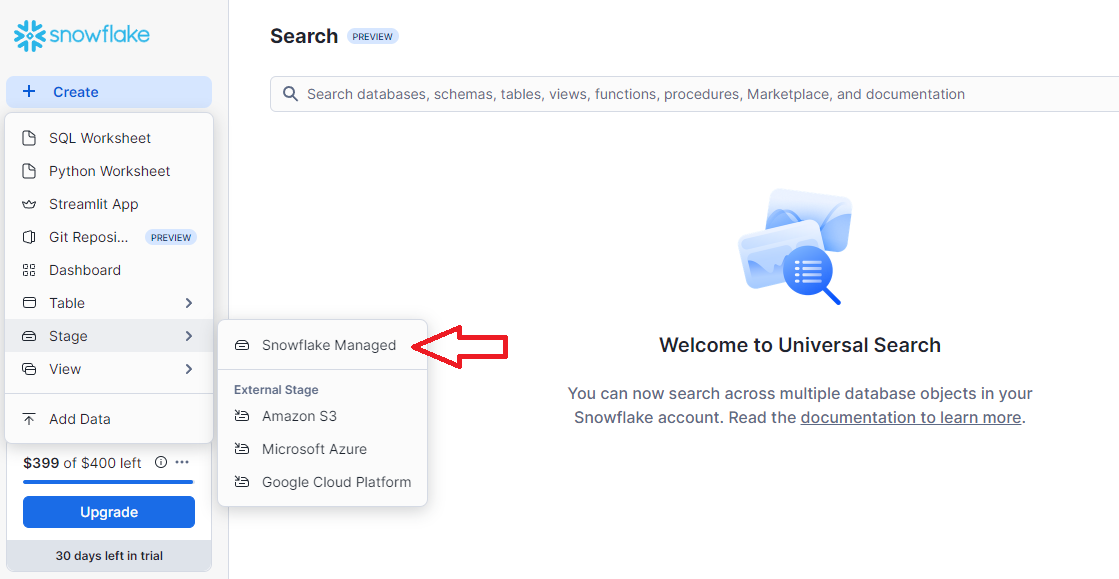Choose Amazon S3 as external stage
Screen dimensions: 1119x579
click(x=299, y=415)
